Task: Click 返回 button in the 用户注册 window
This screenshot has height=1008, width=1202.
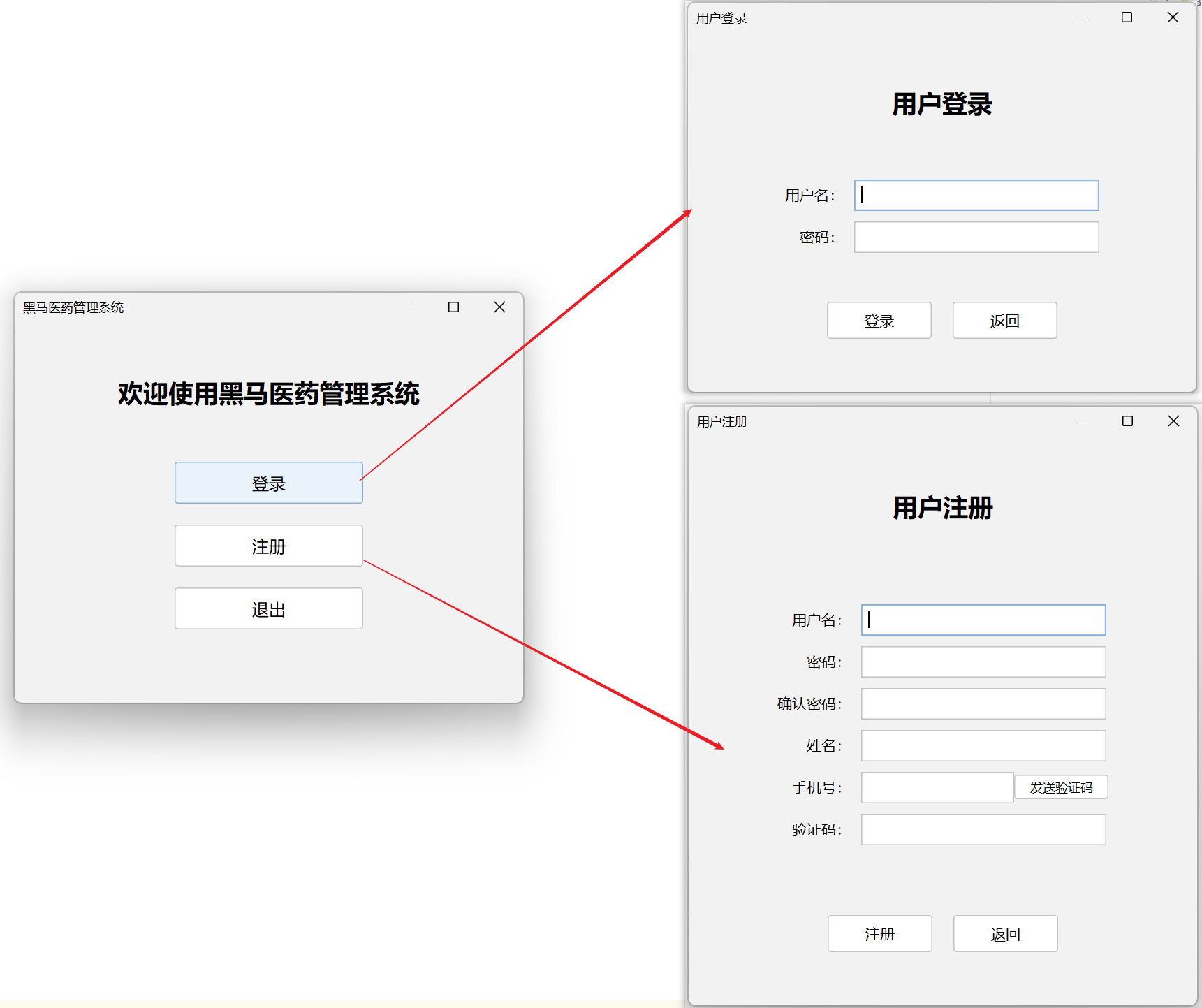Action: [x=1005, y=934]
